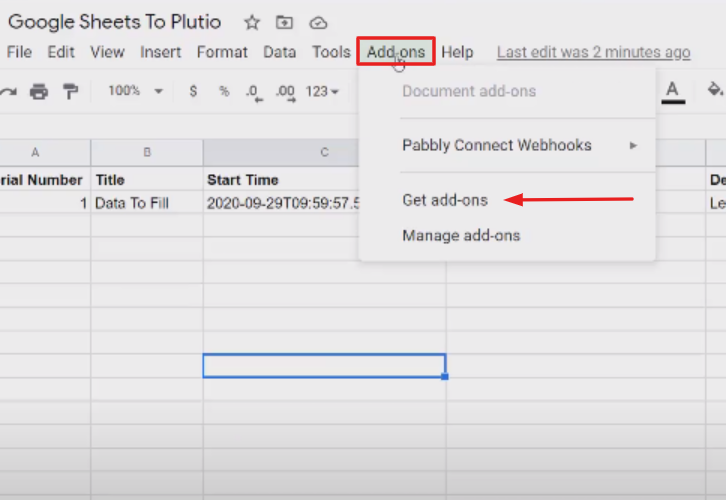Choose Manage add-ons from menu
This screenshot has width=726, height=500.
461,236
